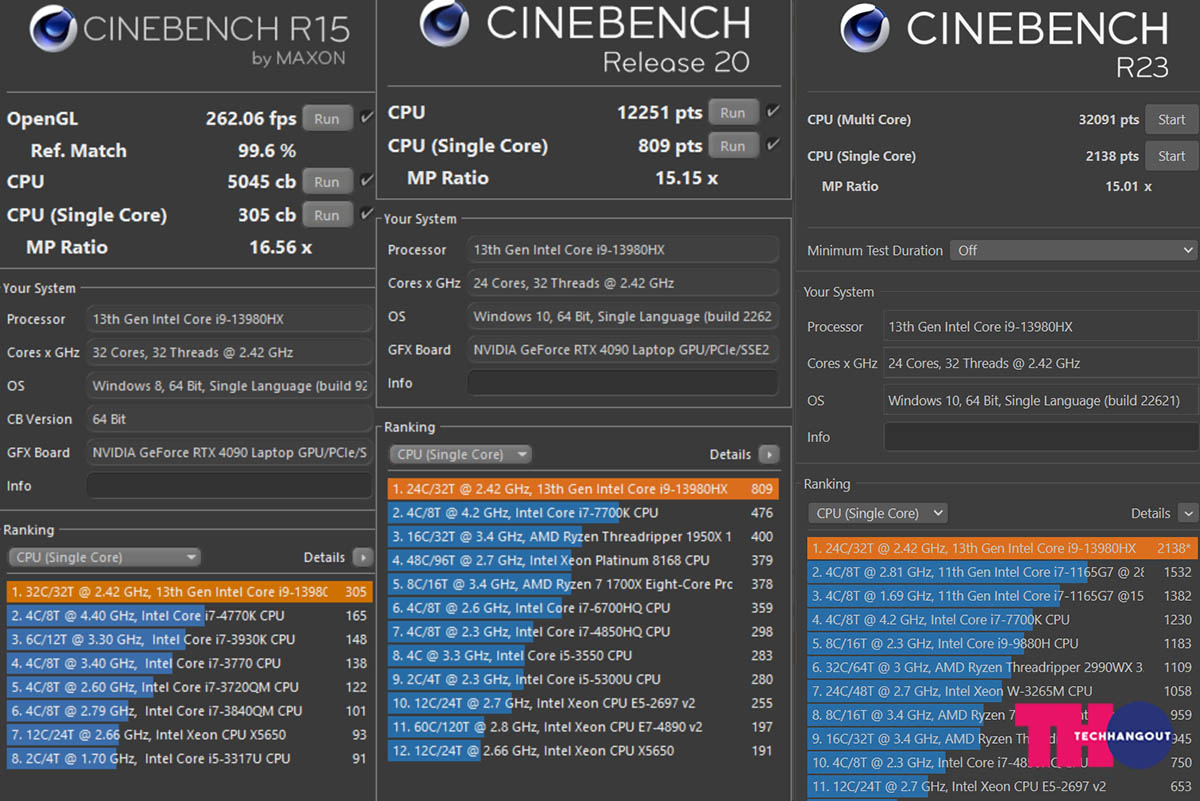Screen dimensions: 1200x801
Task: Select the top i9-13980 ranking row in R15
Action: click(190, 591)
